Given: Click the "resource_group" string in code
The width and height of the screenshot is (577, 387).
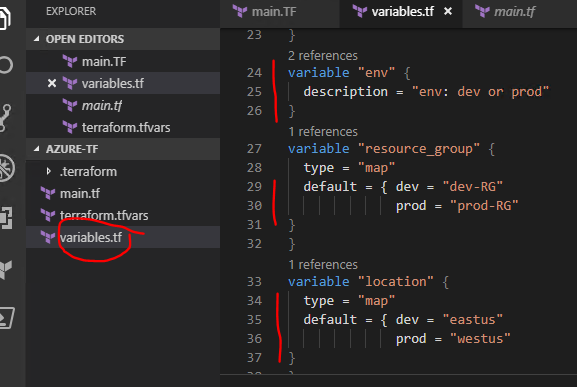Looking at the screenshot, I should [x=419, y=149].
